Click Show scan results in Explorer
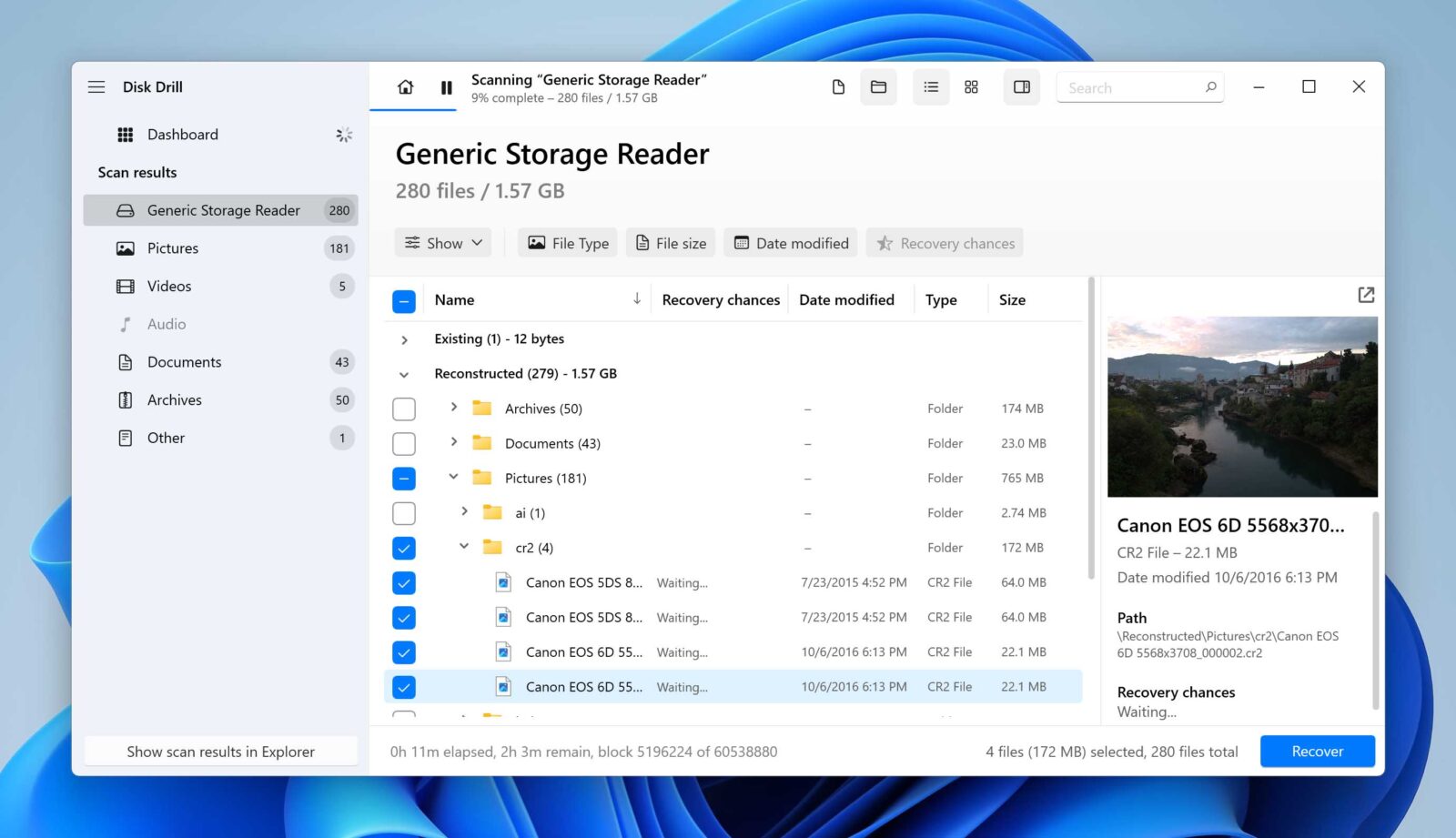1456x838 pixels. (220, 752)
